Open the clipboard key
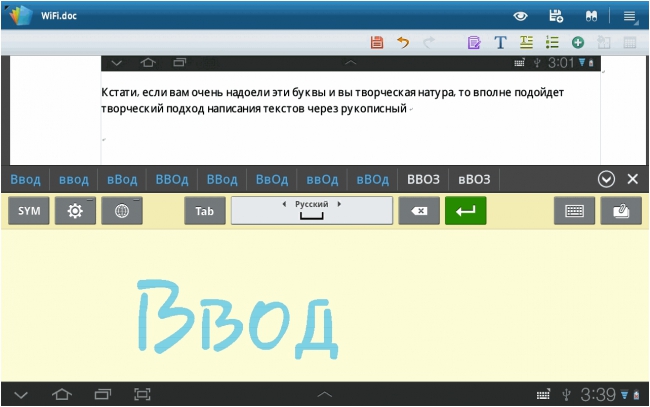650x407 pixels. coord(621,211)
